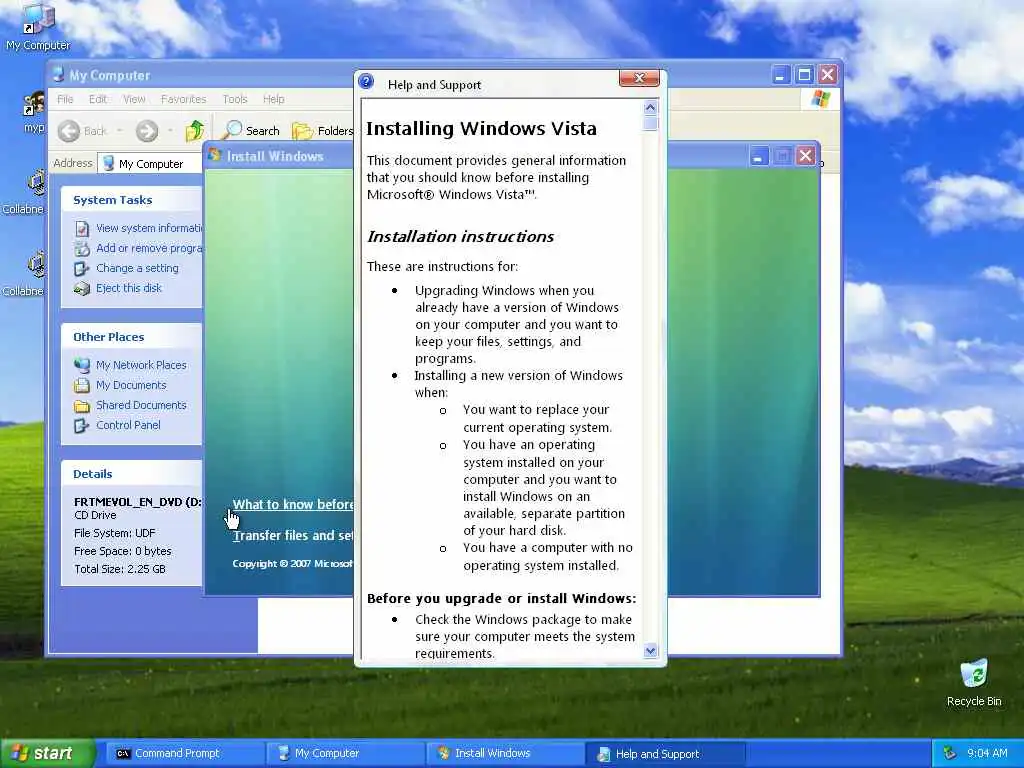Open Shared Documents link
This screenshot has height=768, width=1024.
coord(141,405)
